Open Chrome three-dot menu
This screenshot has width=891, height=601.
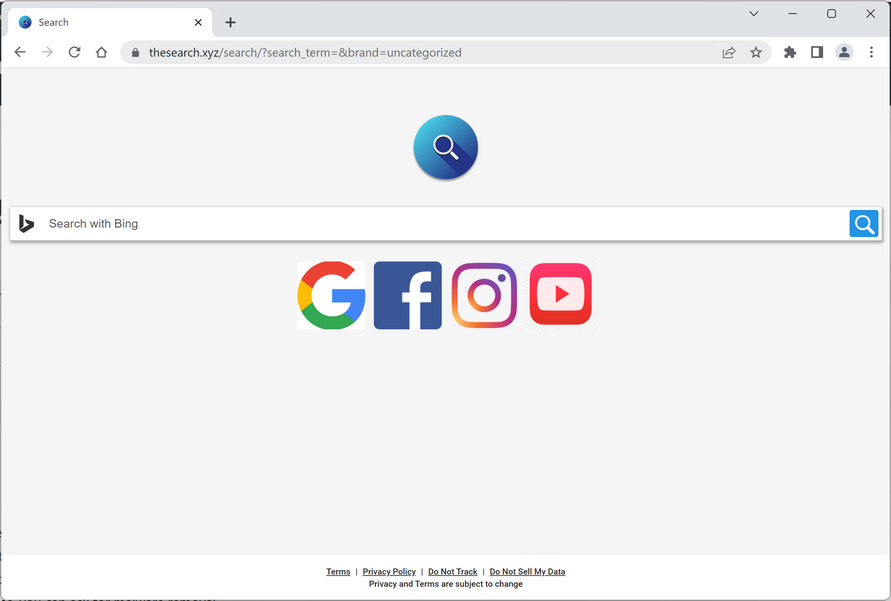(871, 52)
